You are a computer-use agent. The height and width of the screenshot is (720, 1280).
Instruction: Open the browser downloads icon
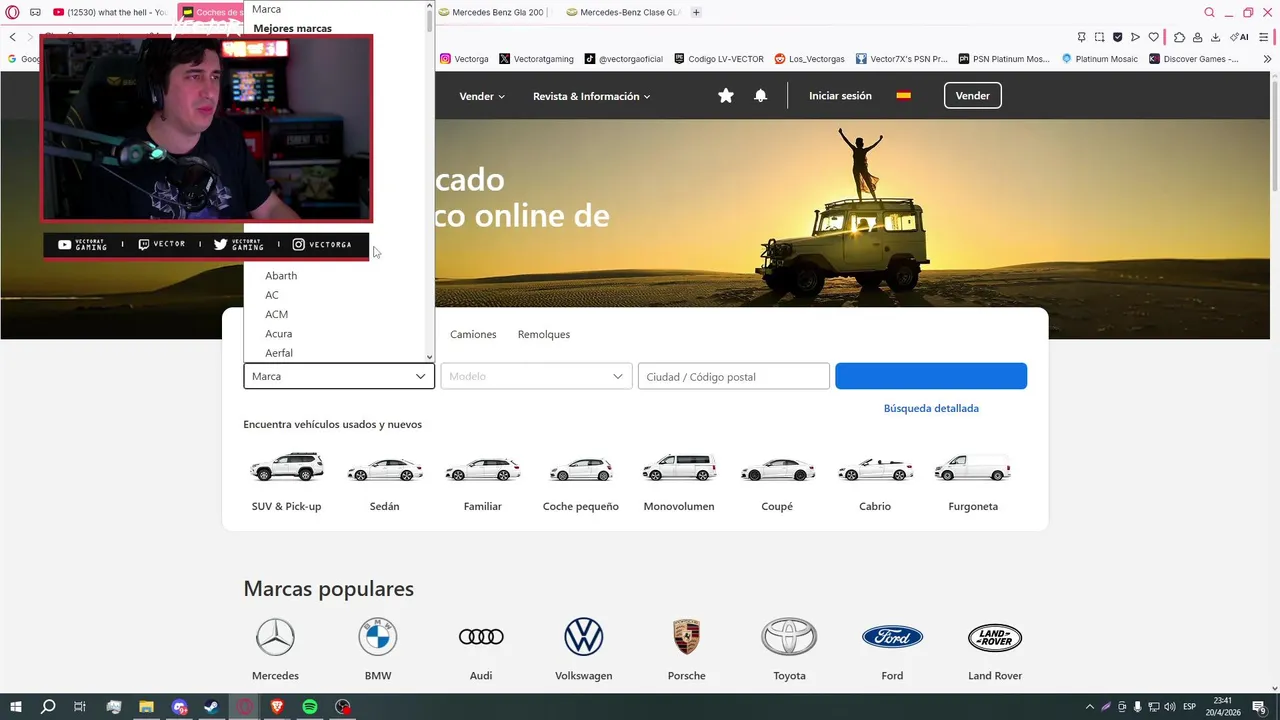coord(1215,37)
